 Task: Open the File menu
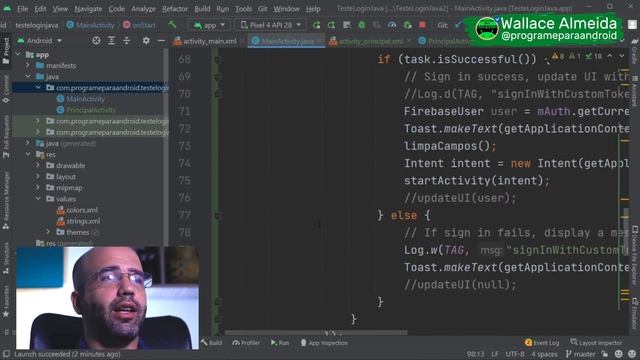[x=22, y=9]
